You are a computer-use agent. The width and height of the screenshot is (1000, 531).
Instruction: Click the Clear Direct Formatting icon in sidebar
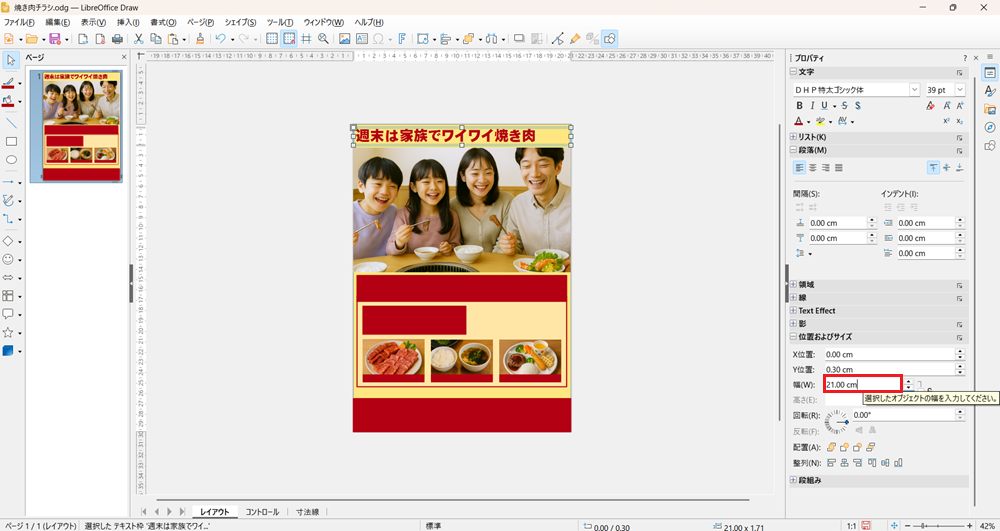[930, 106]
